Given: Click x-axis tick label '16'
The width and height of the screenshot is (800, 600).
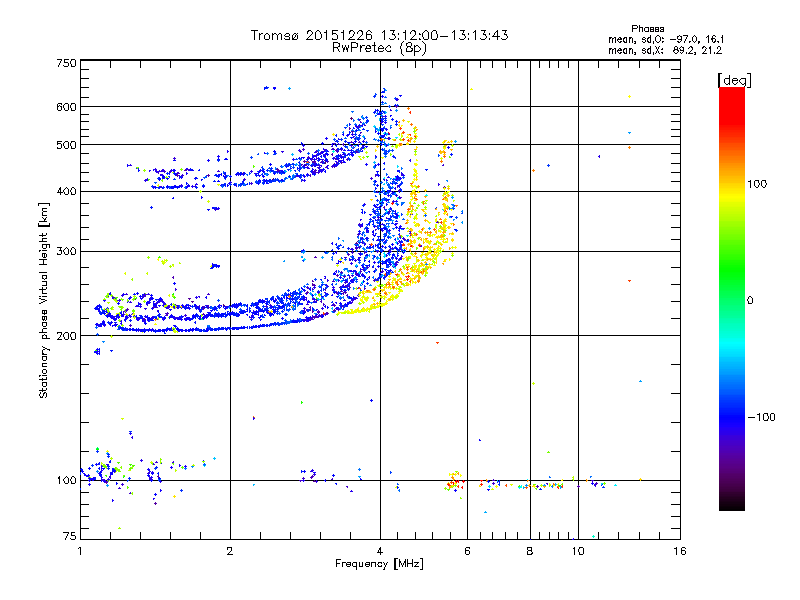Looking at the screenshot, I should (x=680, y=551).
